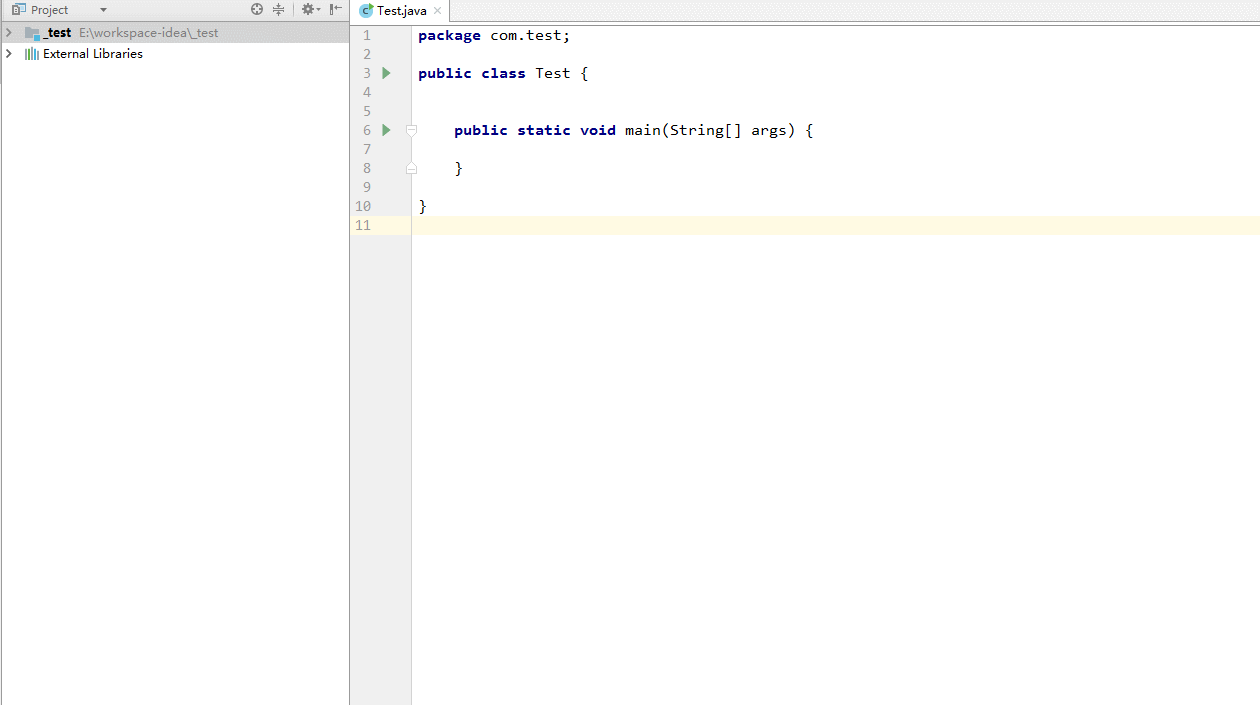Expand the External Libraries tree node
Viewport: 1260px width, 705px height.
point(9,54)
